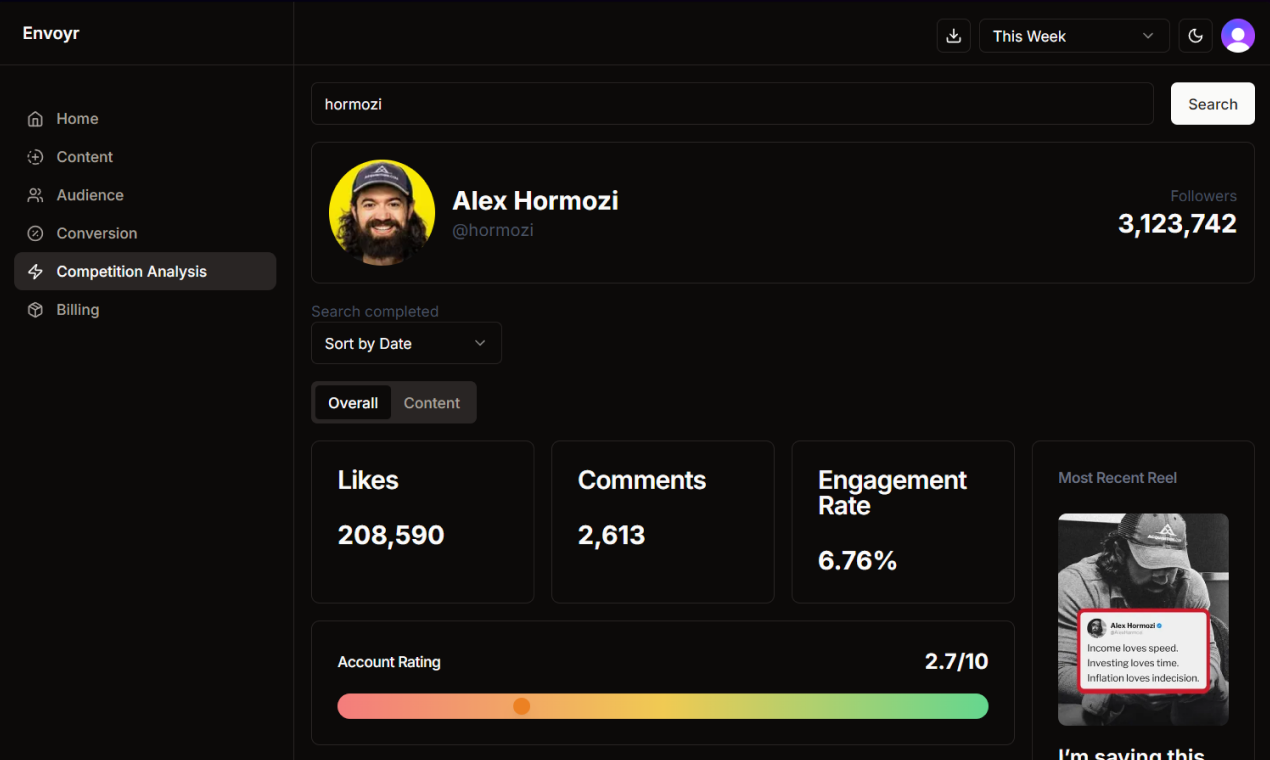Click the Engagement Rate value 6.76%
The width and height of the screenshot is (1270, 760).
[857, 561]
